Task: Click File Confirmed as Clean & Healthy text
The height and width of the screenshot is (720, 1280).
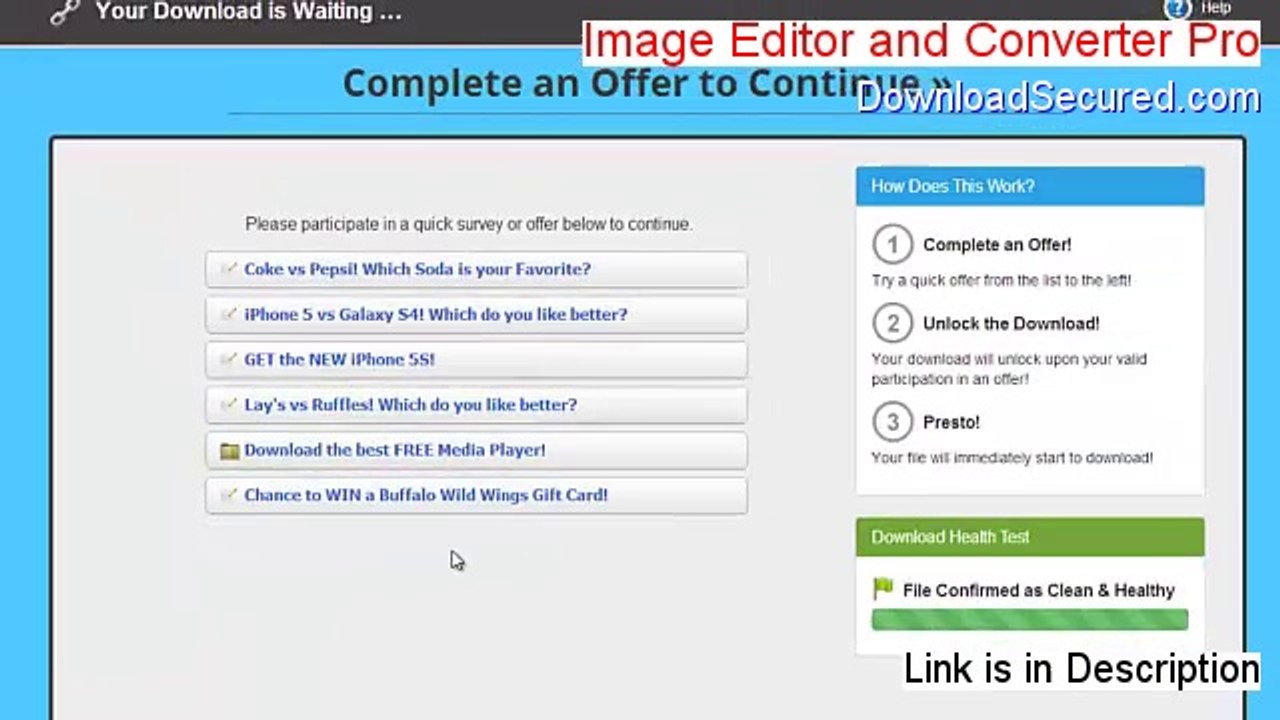Action: (1038, 591)
